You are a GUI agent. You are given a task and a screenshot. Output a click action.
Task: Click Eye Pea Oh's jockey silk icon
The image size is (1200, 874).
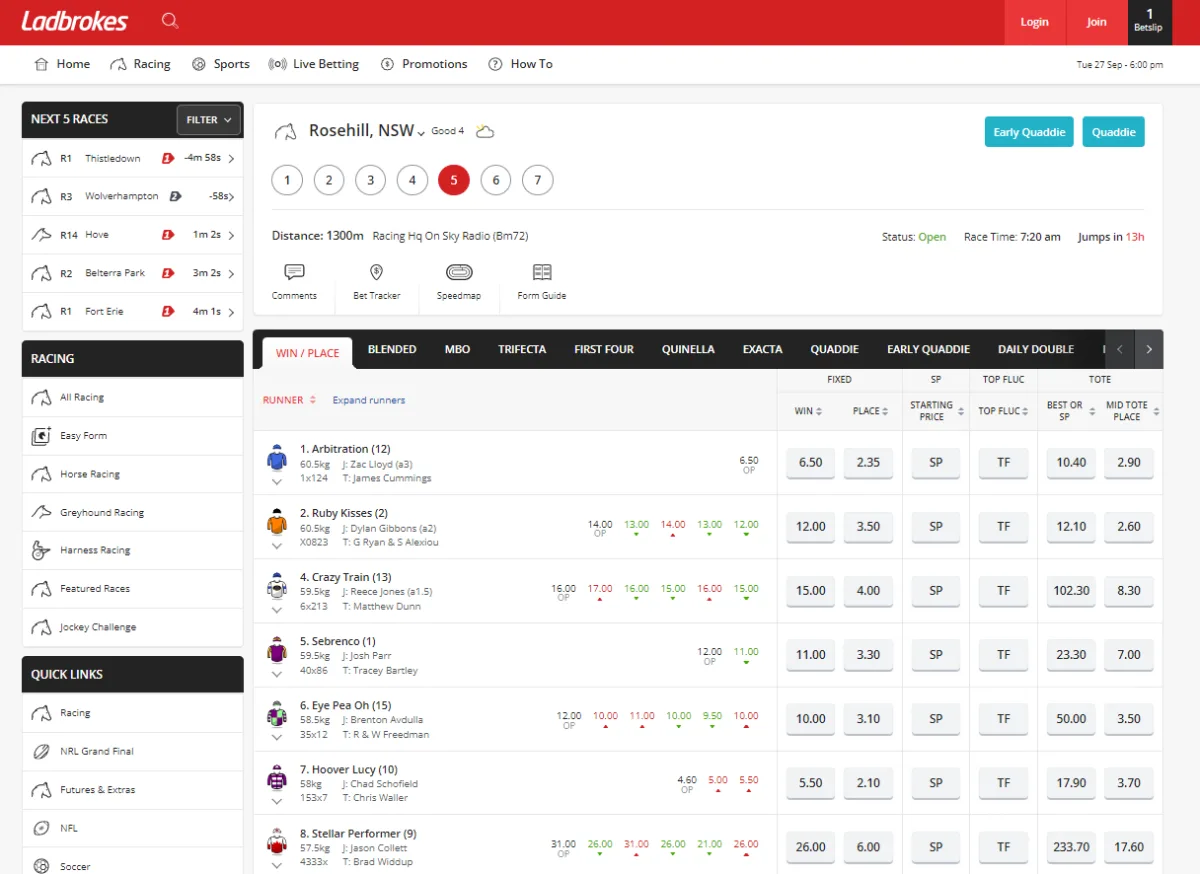[277, 716]
